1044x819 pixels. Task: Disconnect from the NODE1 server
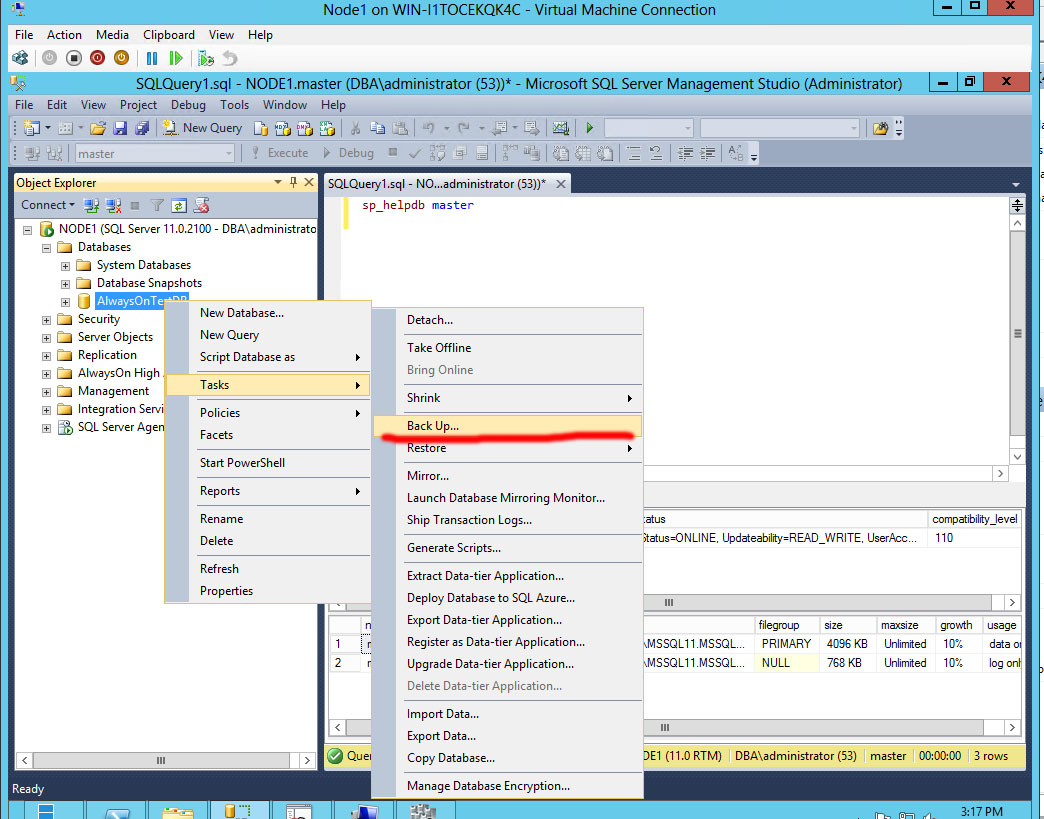pyautogui.click(x=113, y=204)
